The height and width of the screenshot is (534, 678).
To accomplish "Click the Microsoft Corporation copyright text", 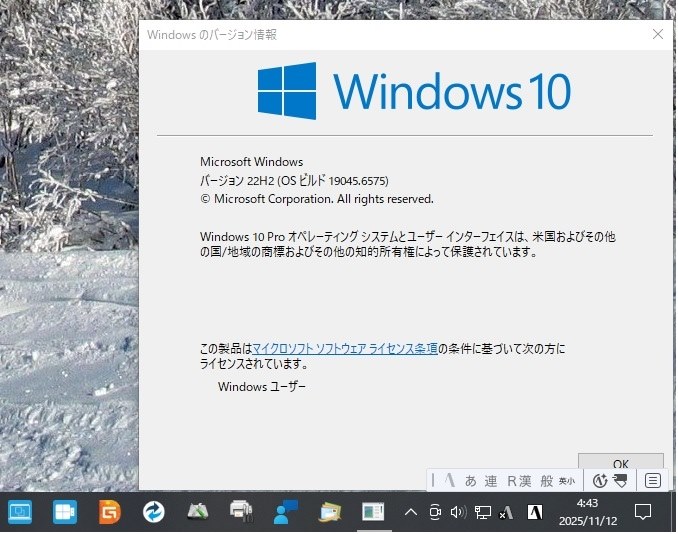I will (x=317, y=199).
